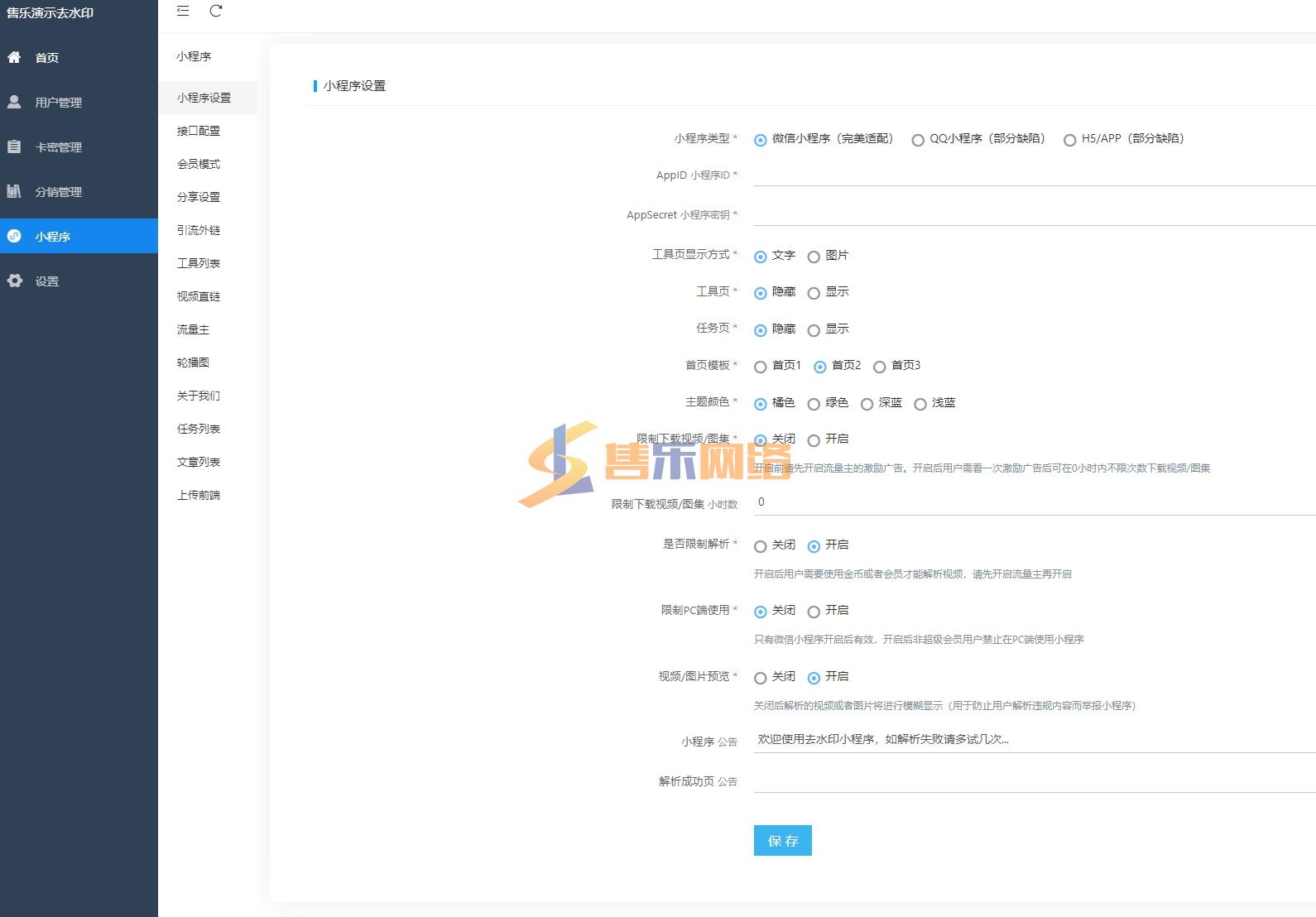Select the 绿色 theme color option
This screenshot has height=917, width=1316.
pos(814,404)
